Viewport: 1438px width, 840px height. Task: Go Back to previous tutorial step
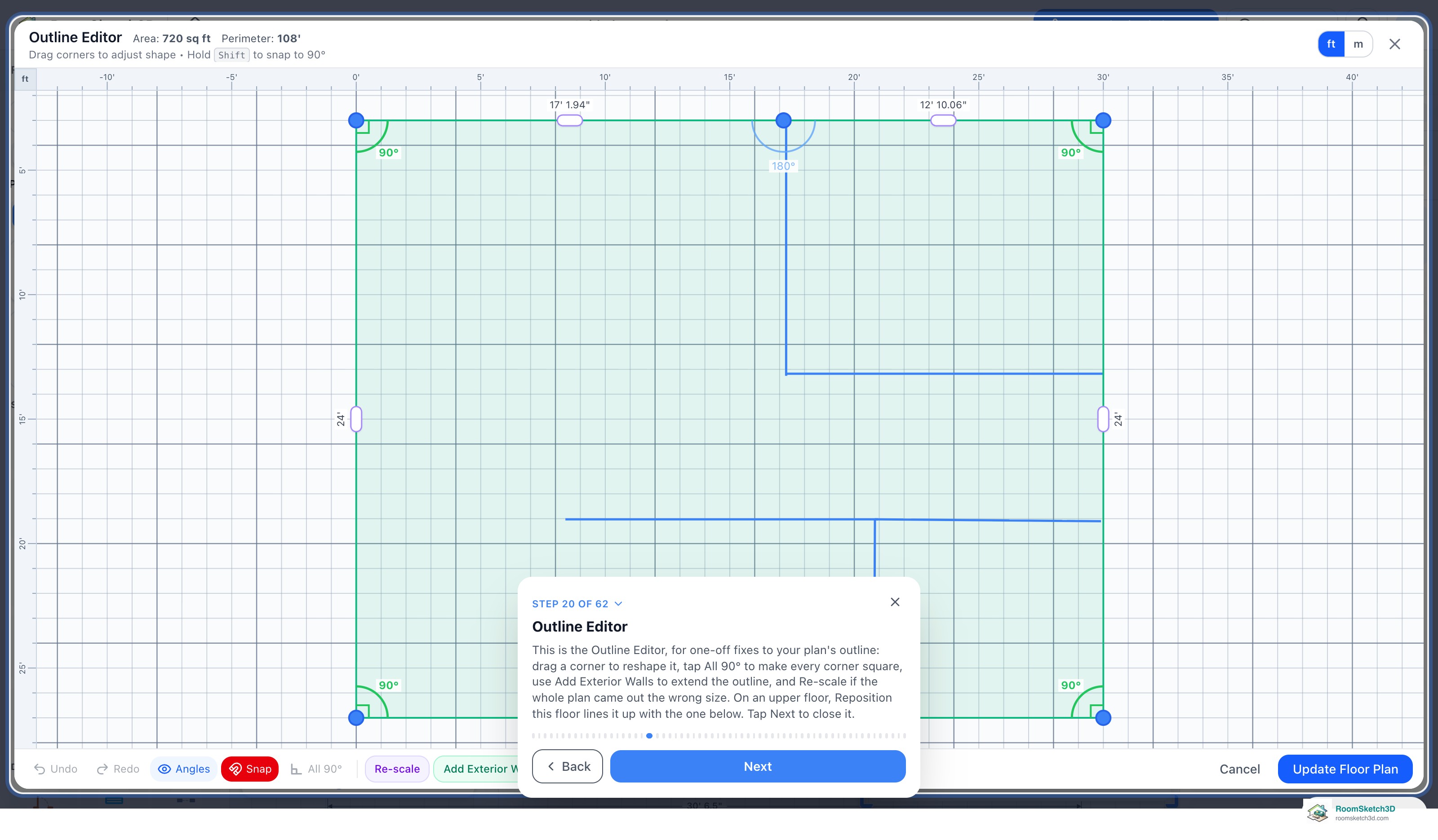567,766
